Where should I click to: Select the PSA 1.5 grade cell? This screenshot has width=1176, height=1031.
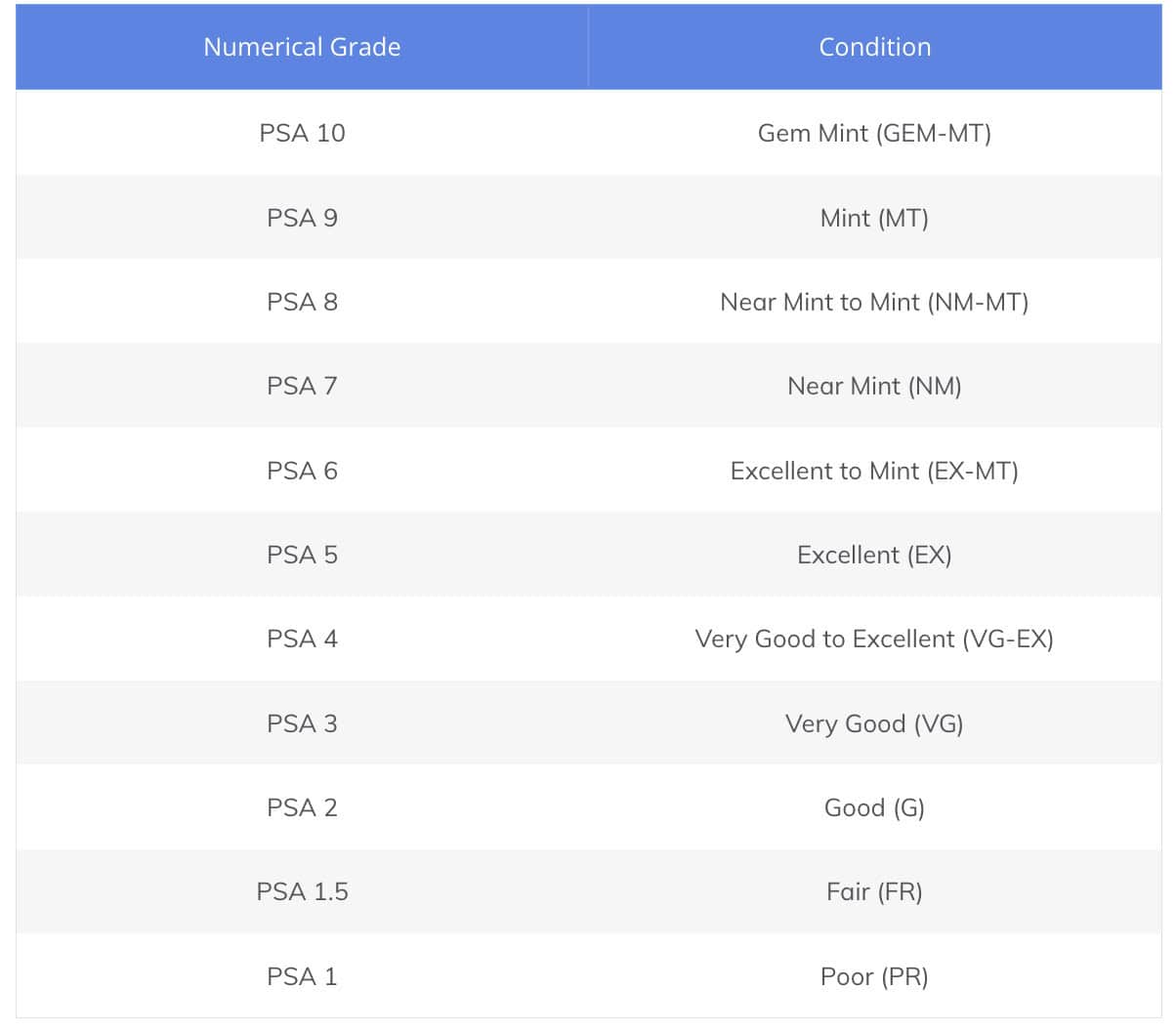tap(302, 891)
